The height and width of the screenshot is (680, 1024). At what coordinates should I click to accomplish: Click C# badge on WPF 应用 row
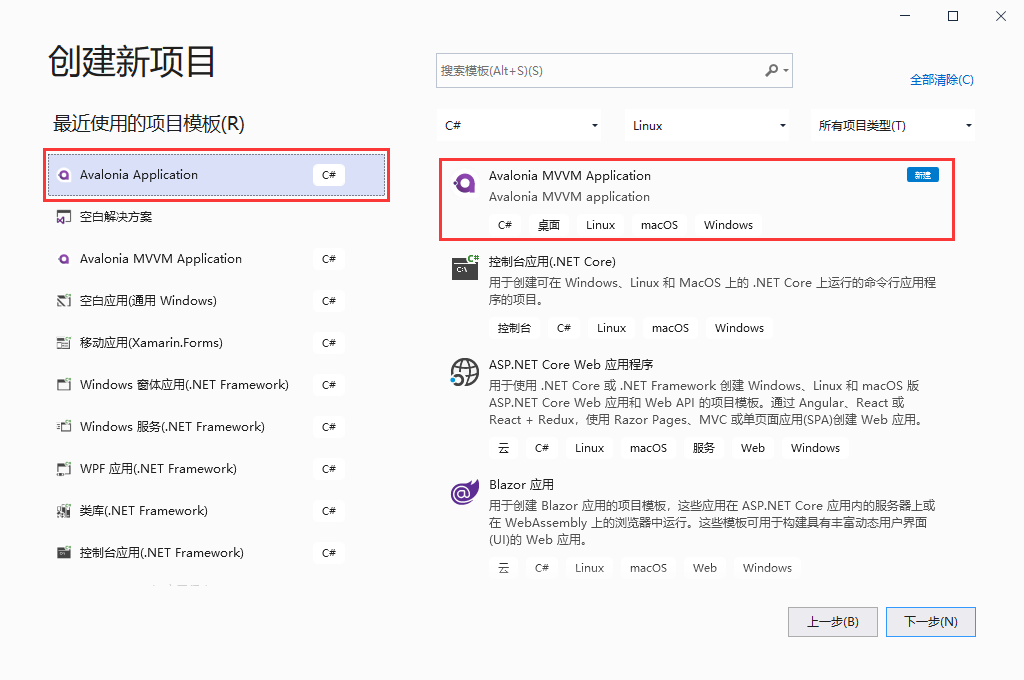coord(328,469)
